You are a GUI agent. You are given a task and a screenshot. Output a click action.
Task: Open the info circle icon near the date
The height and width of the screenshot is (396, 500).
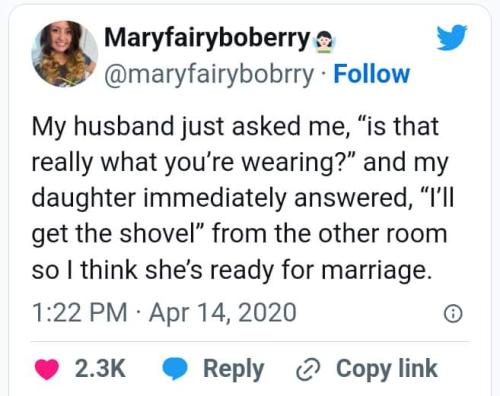[453, 314]
